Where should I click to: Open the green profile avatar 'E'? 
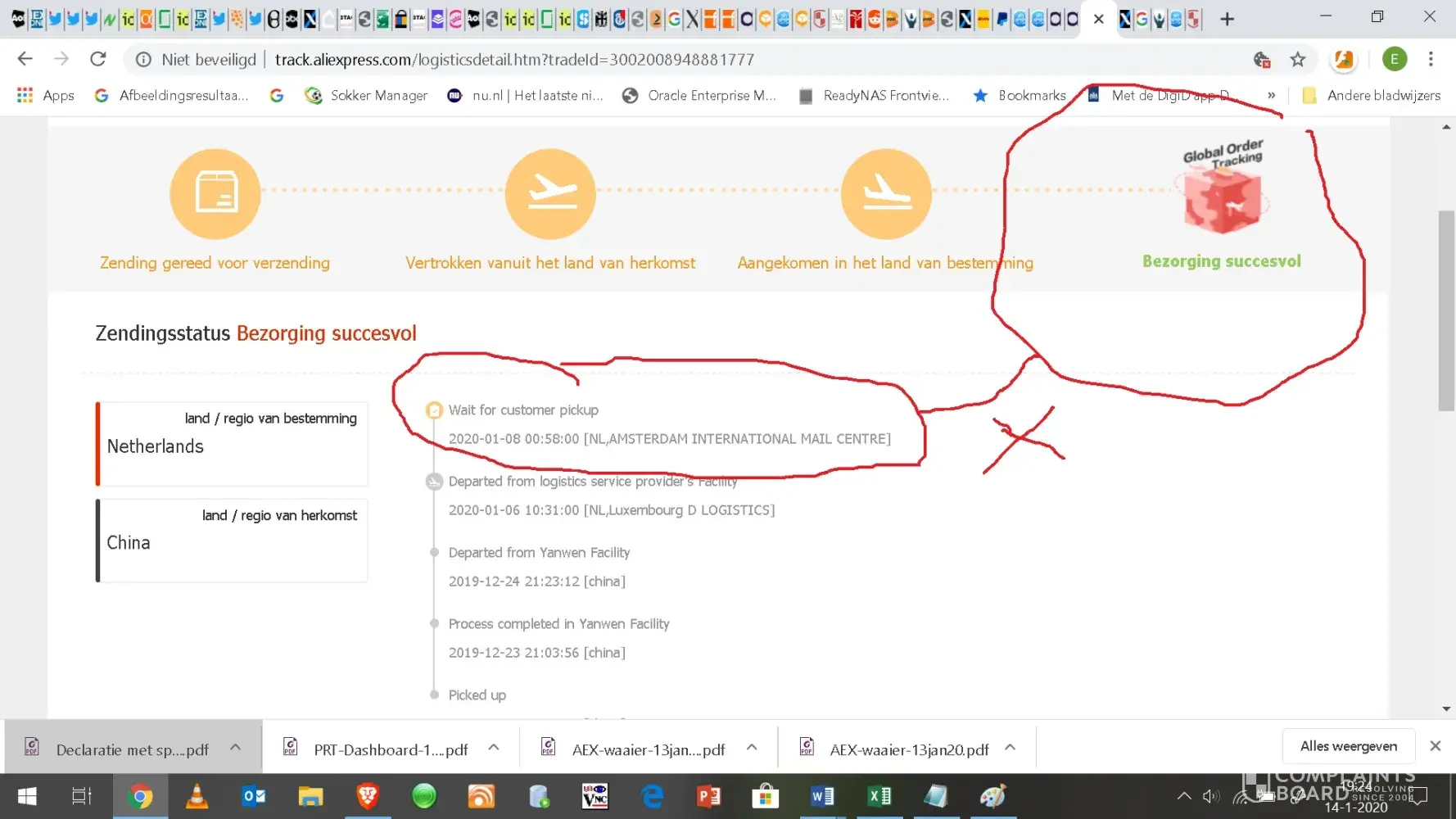[x=1394, y=59]
